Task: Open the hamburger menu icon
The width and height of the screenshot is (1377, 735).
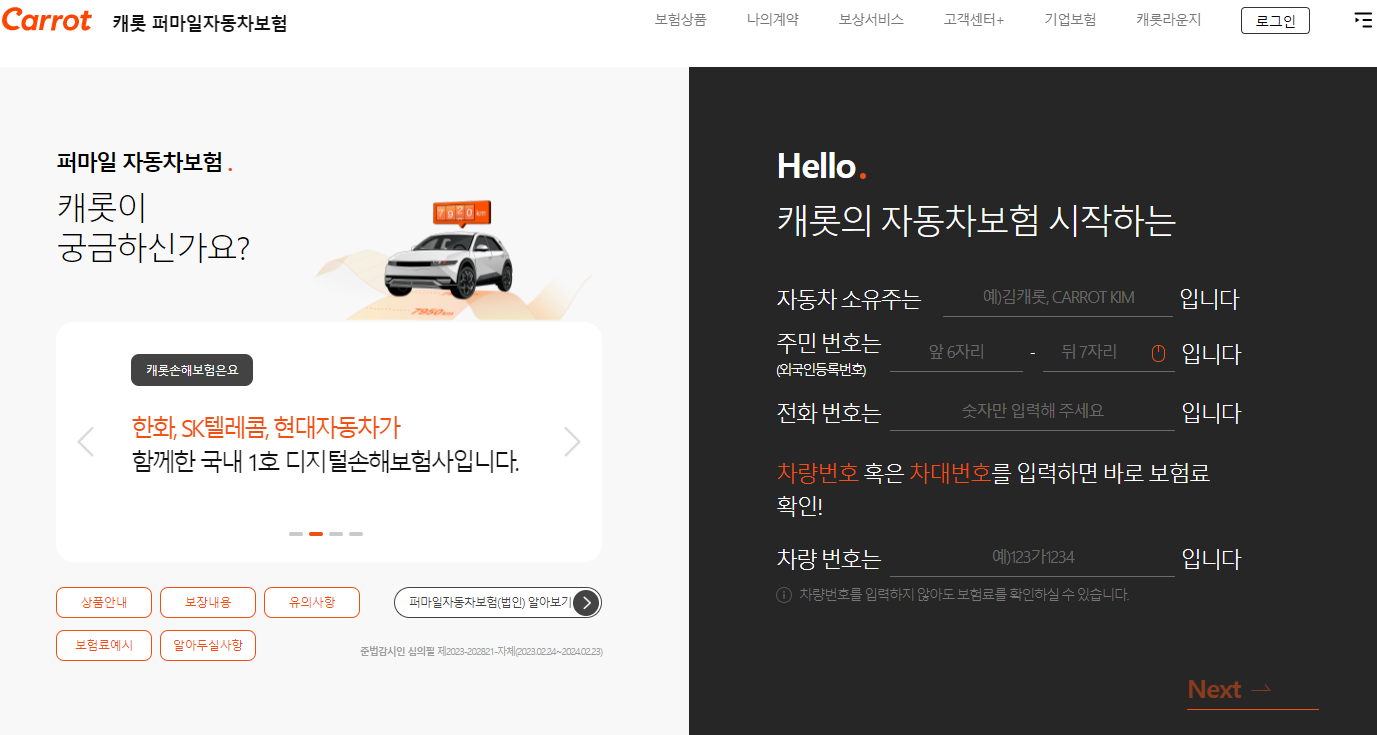Action: coord(1362,20)
